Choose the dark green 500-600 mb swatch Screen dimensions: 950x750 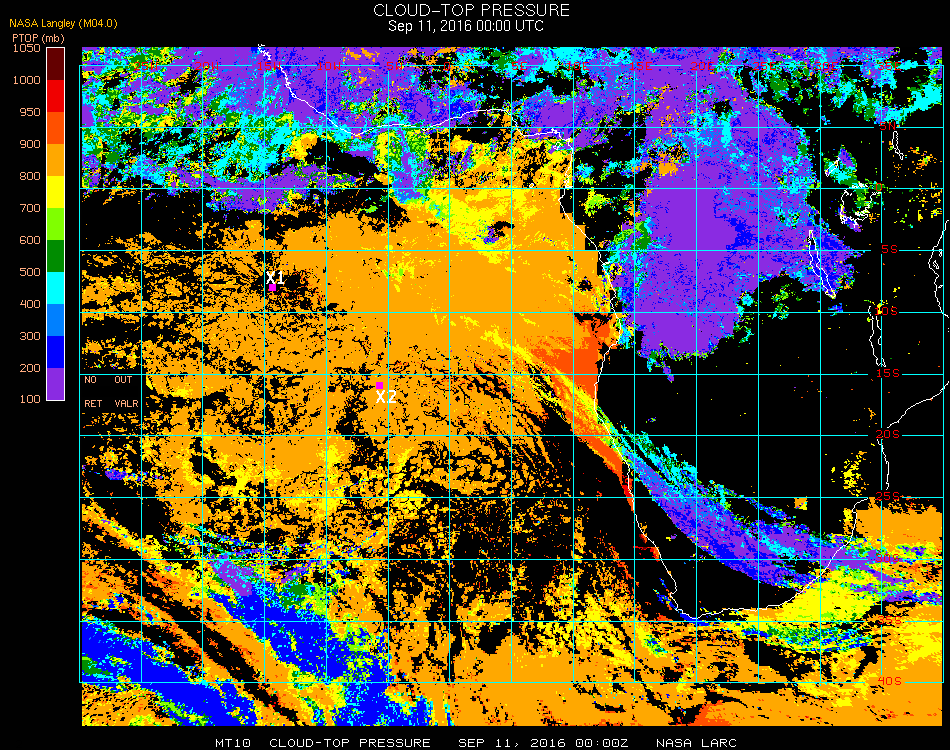click(55, 256)
